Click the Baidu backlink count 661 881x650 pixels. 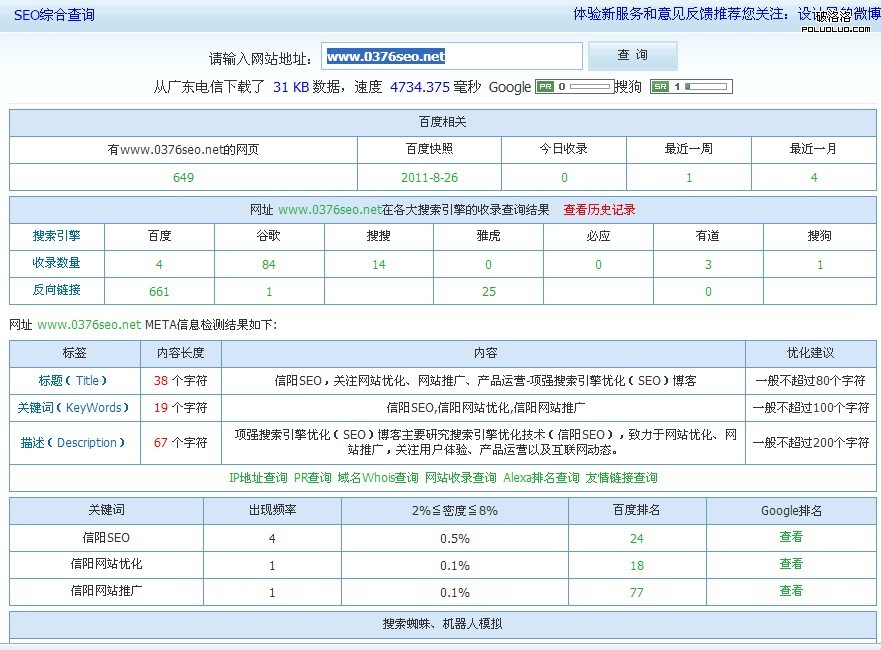pos(159,292)
